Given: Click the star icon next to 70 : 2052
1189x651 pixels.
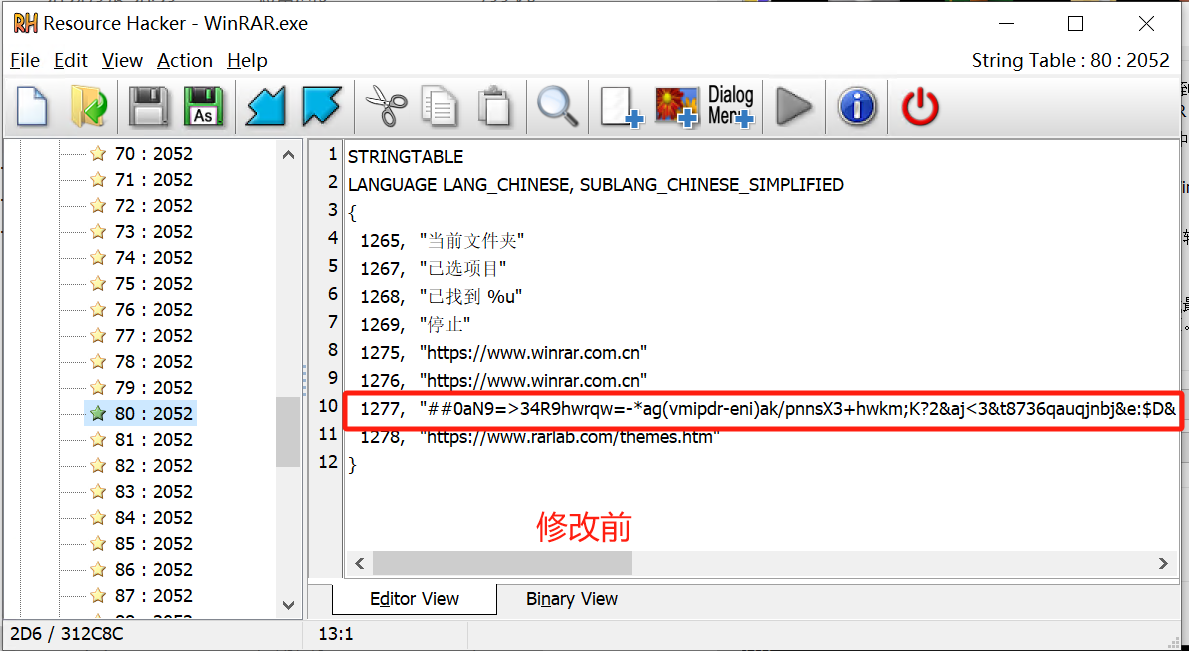Looking at the screenshot, I should point(98,154).
